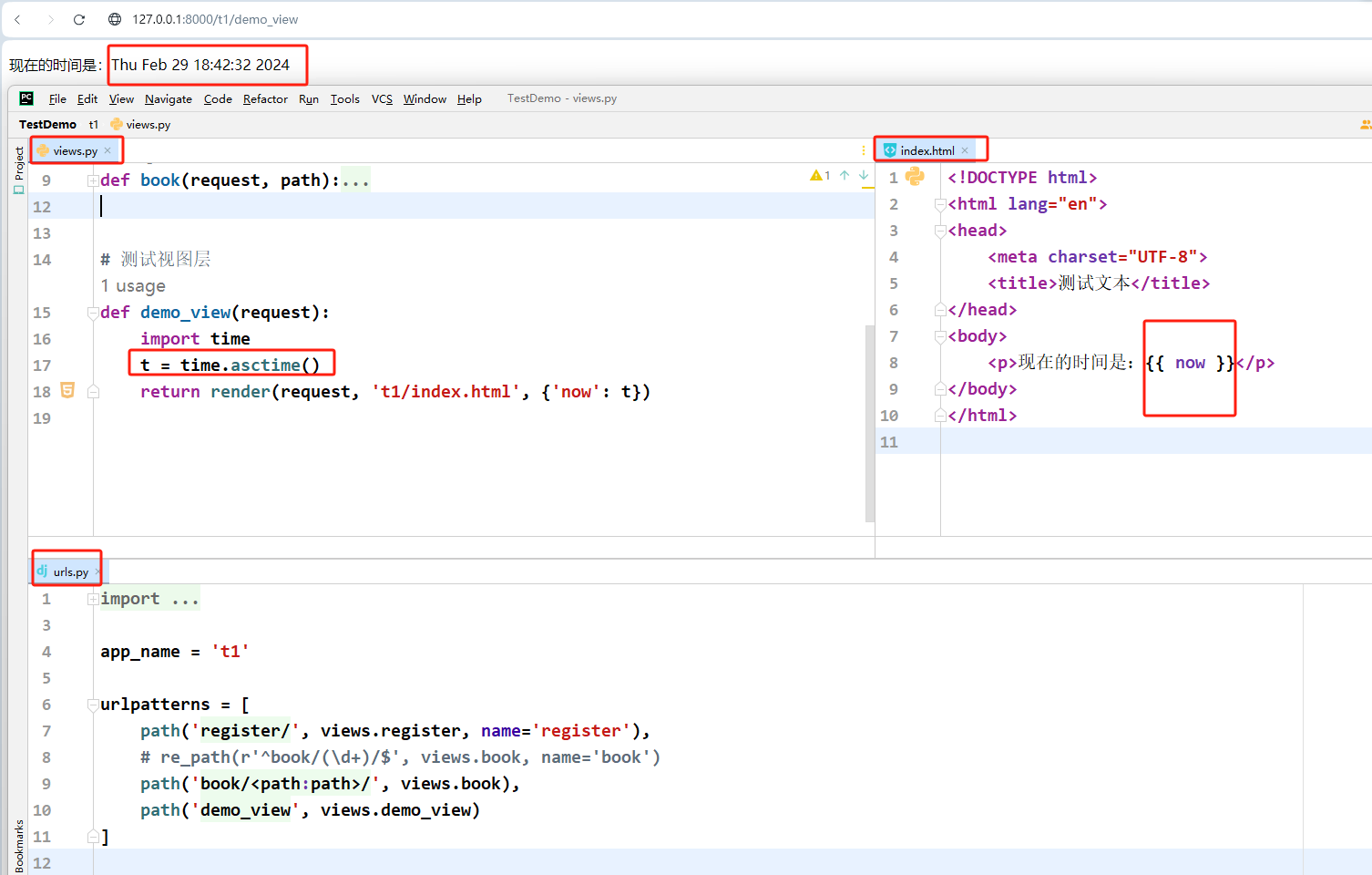
Task: Collapse the <html lang="en"> tag fold
Action: point(940,204)
